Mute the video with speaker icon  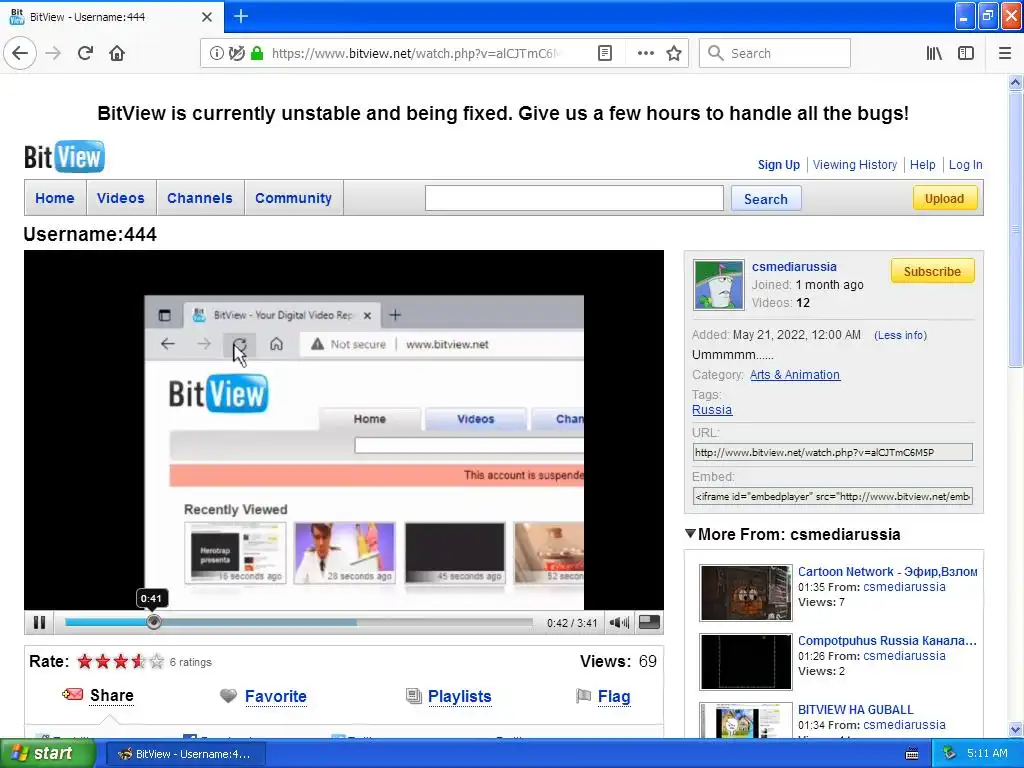(619, 622)
